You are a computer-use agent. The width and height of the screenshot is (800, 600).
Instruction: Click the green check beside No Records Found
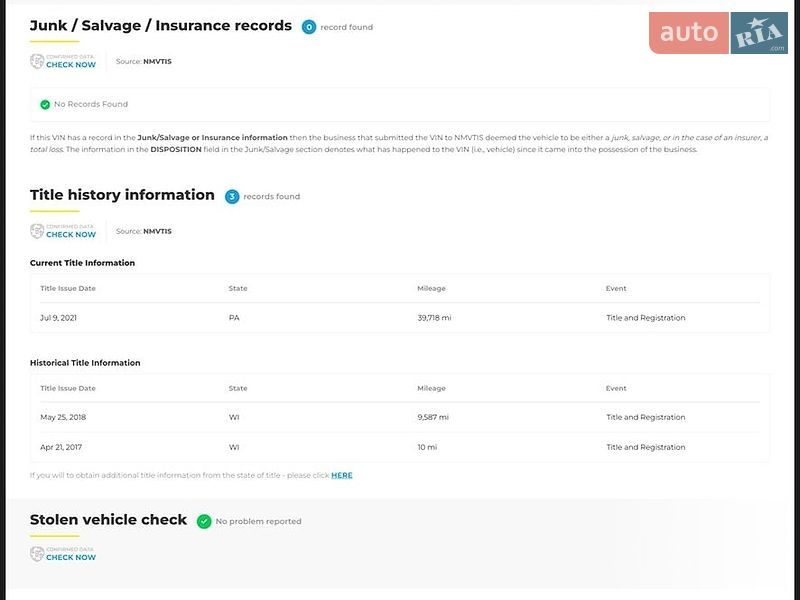[x=45, y=105]
